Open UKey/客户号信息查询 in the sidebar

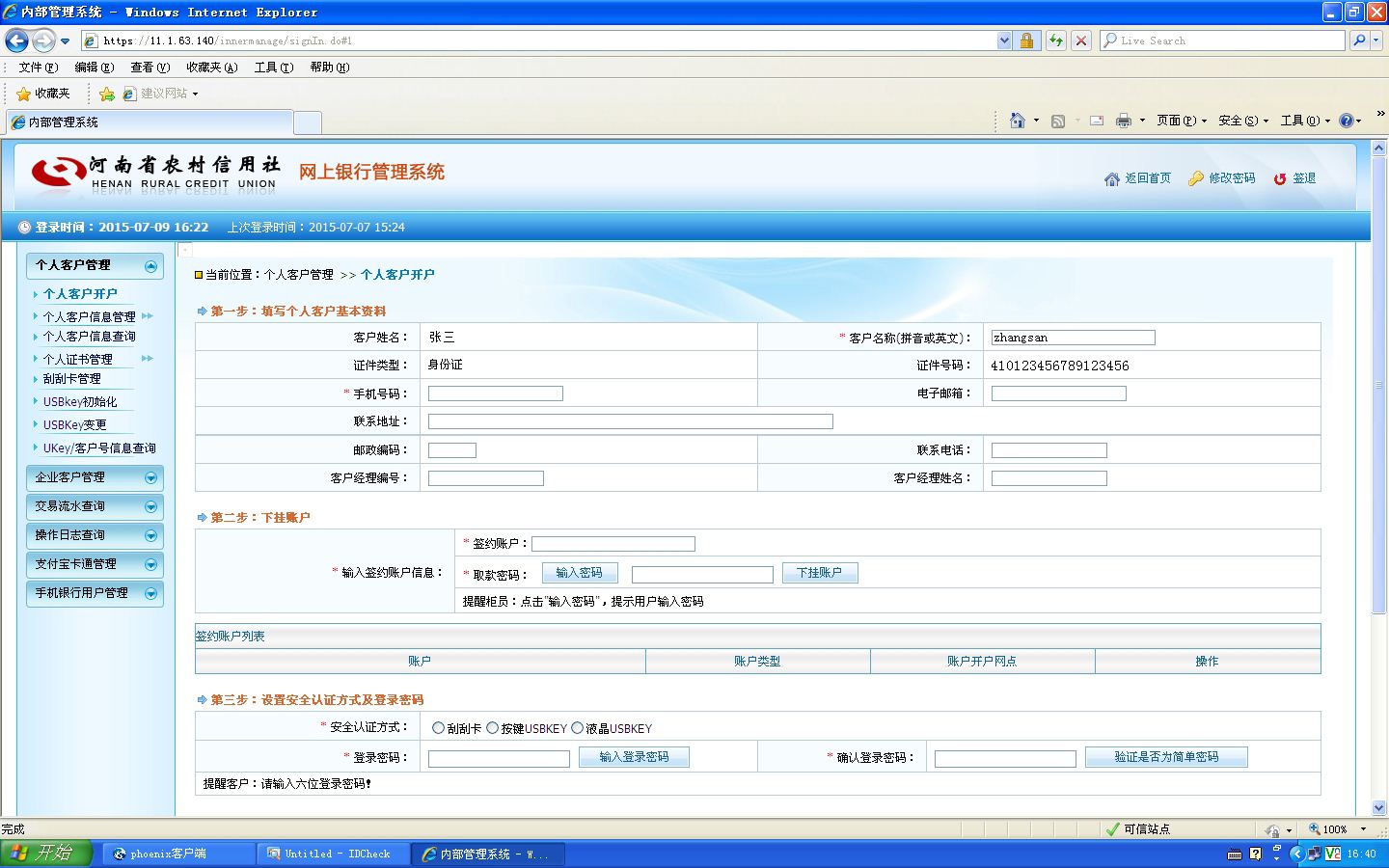pos(99,448)
